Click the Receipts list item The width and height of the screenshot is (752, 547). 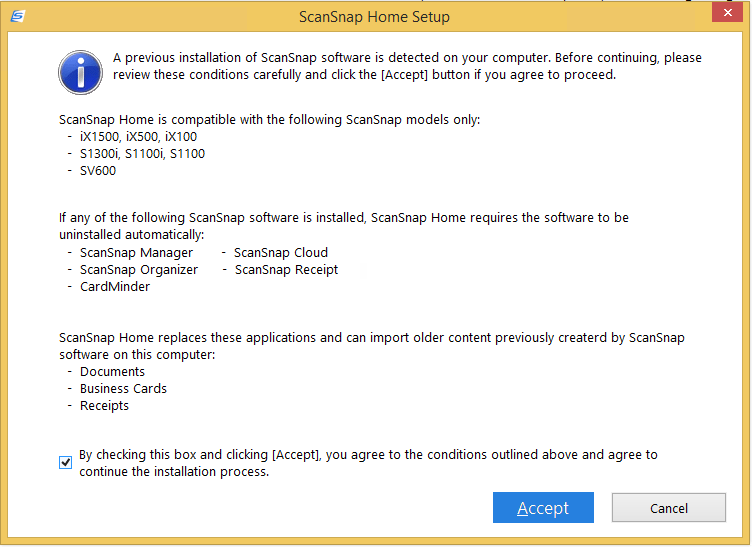coord(104,406)
